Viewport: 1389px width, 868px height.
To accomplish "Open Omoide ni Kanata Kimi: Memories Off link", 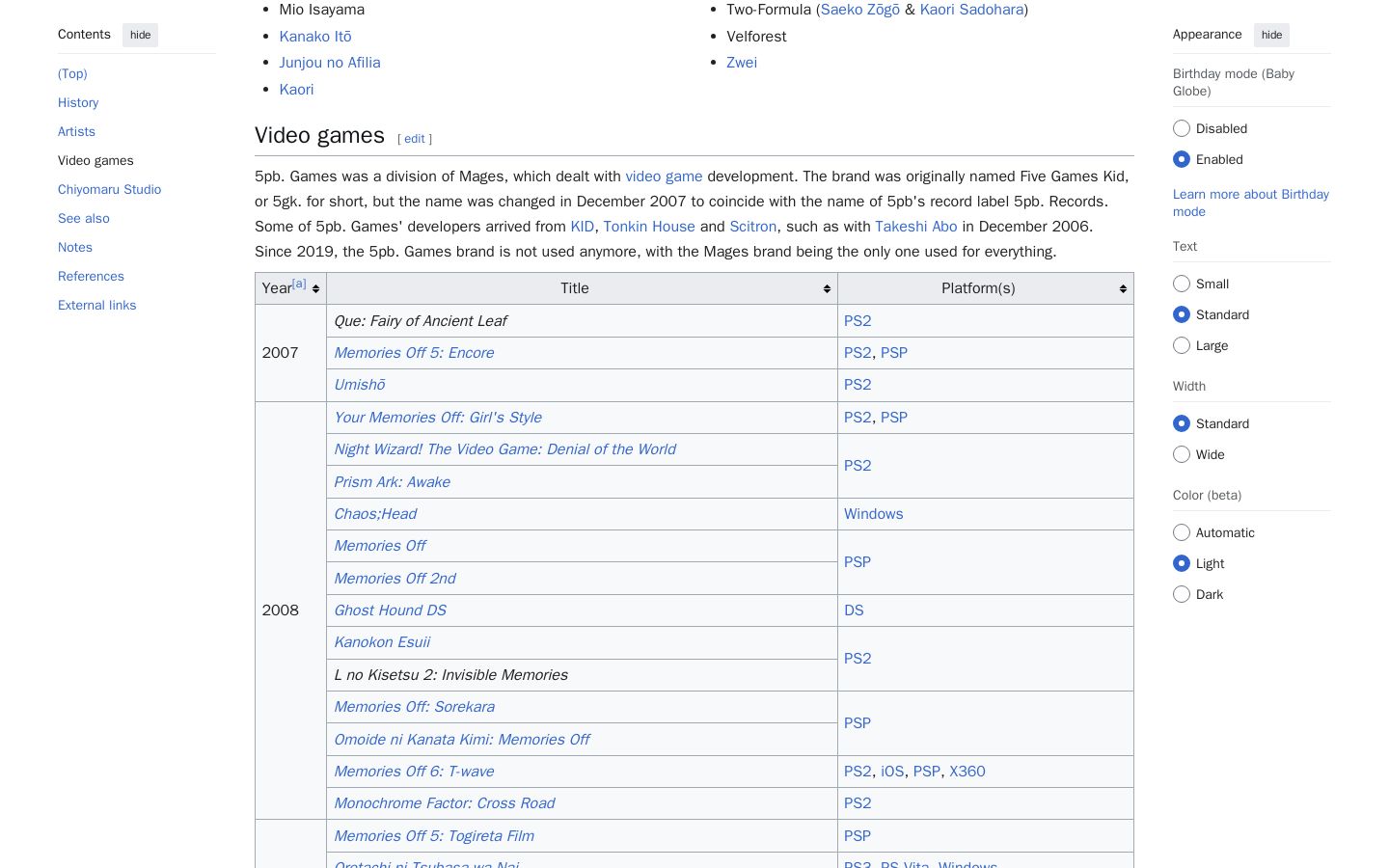I will coord(462,740).
